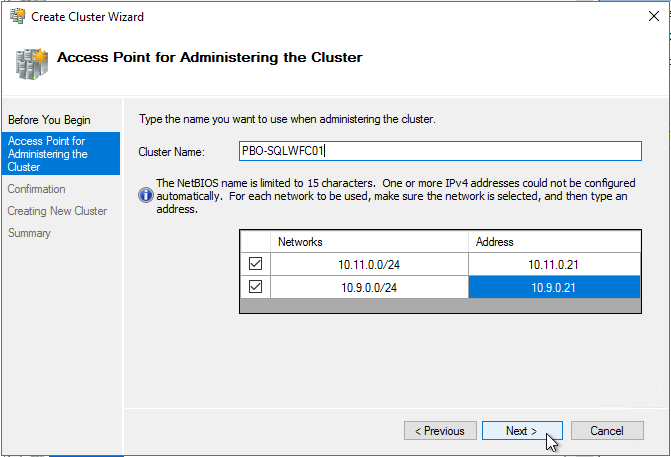Click the Next button
Image resolution: width=671 pixels, height=457 pixels.
[522, 430]
